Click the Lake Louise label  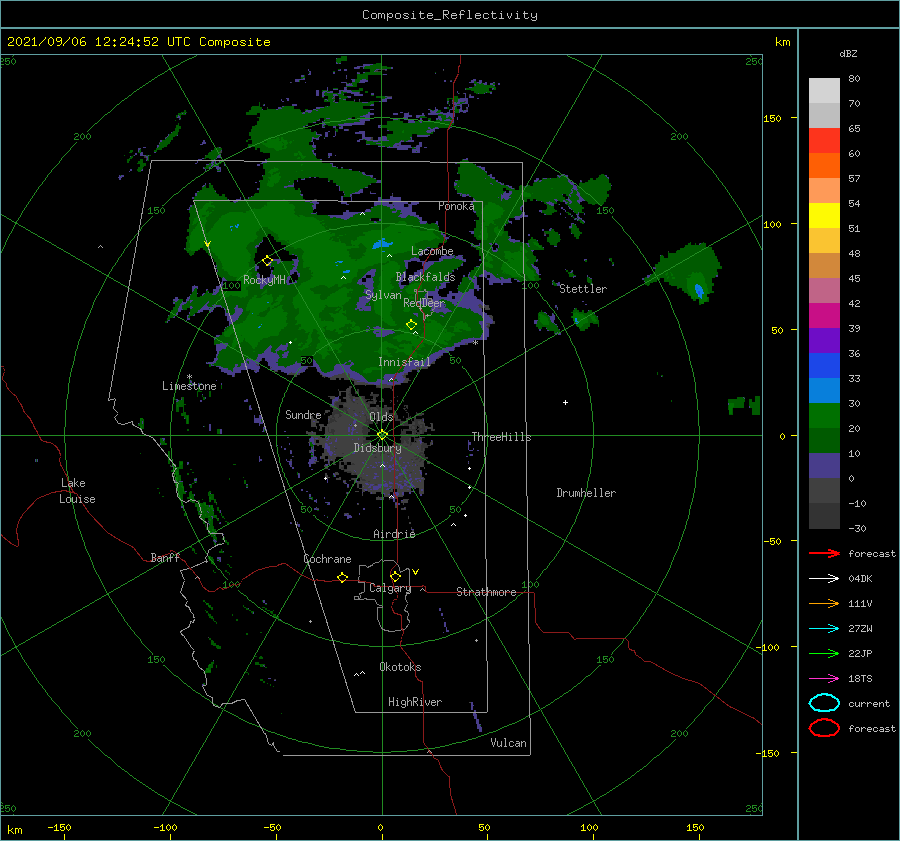tap(77, 491)
